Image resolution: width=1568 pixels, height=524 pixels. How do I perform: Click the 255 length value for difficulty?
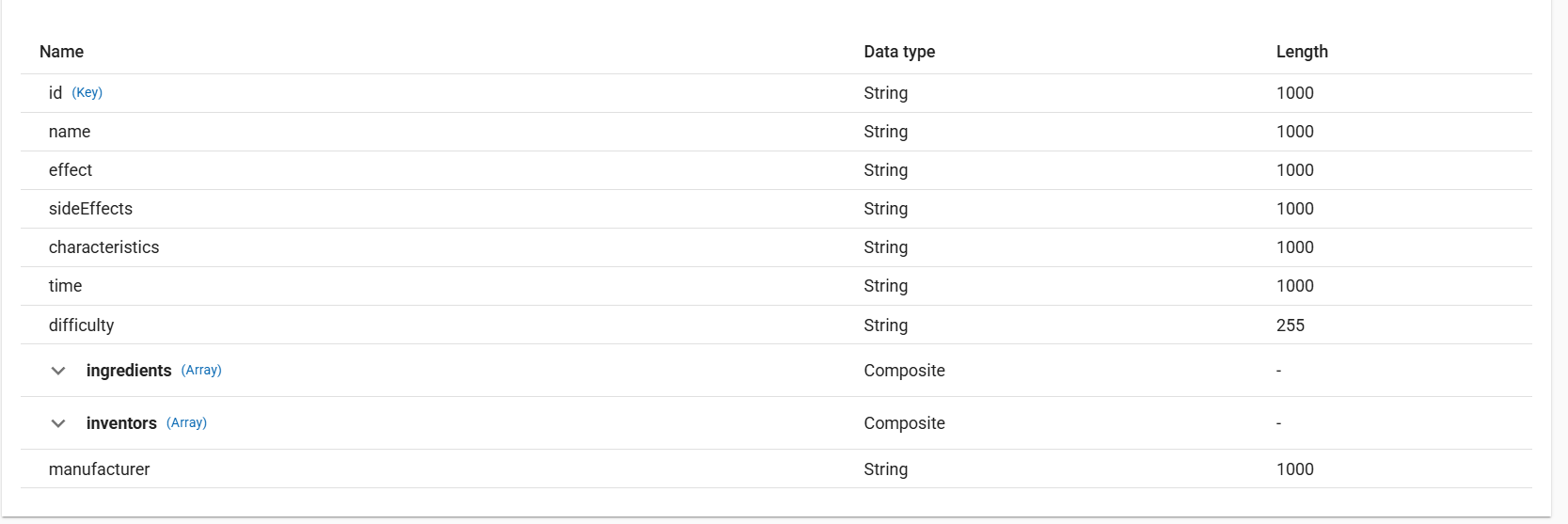tap(1290, 326)
